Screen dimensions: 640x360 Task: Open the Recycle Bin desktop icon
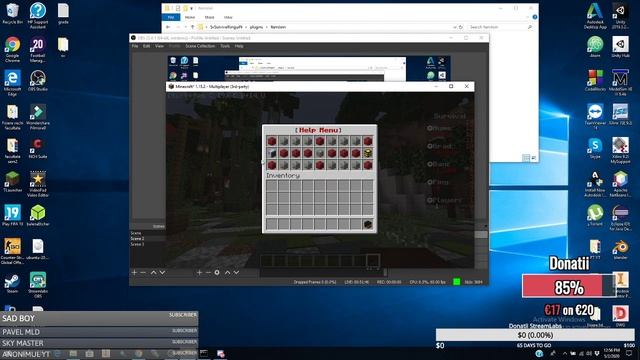[12, 14]
